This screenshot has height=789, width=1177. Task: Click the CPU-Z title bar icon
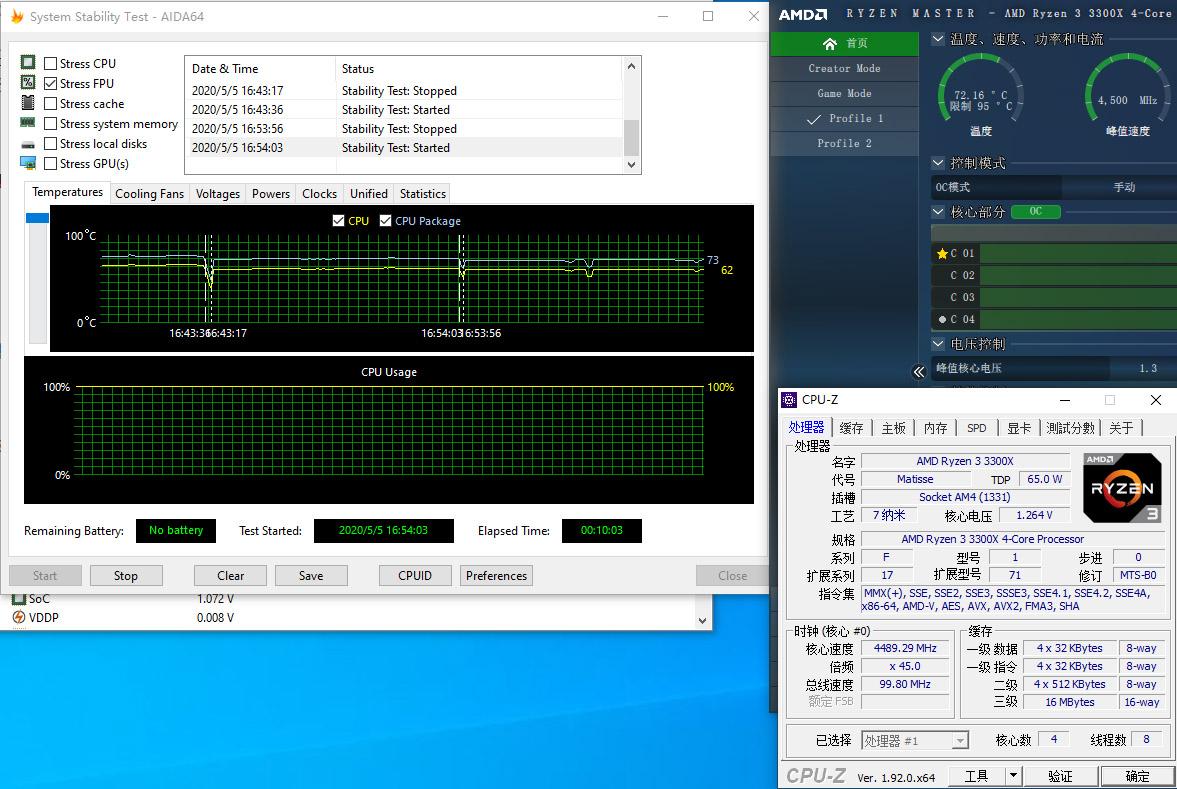(x=789, y=400)
